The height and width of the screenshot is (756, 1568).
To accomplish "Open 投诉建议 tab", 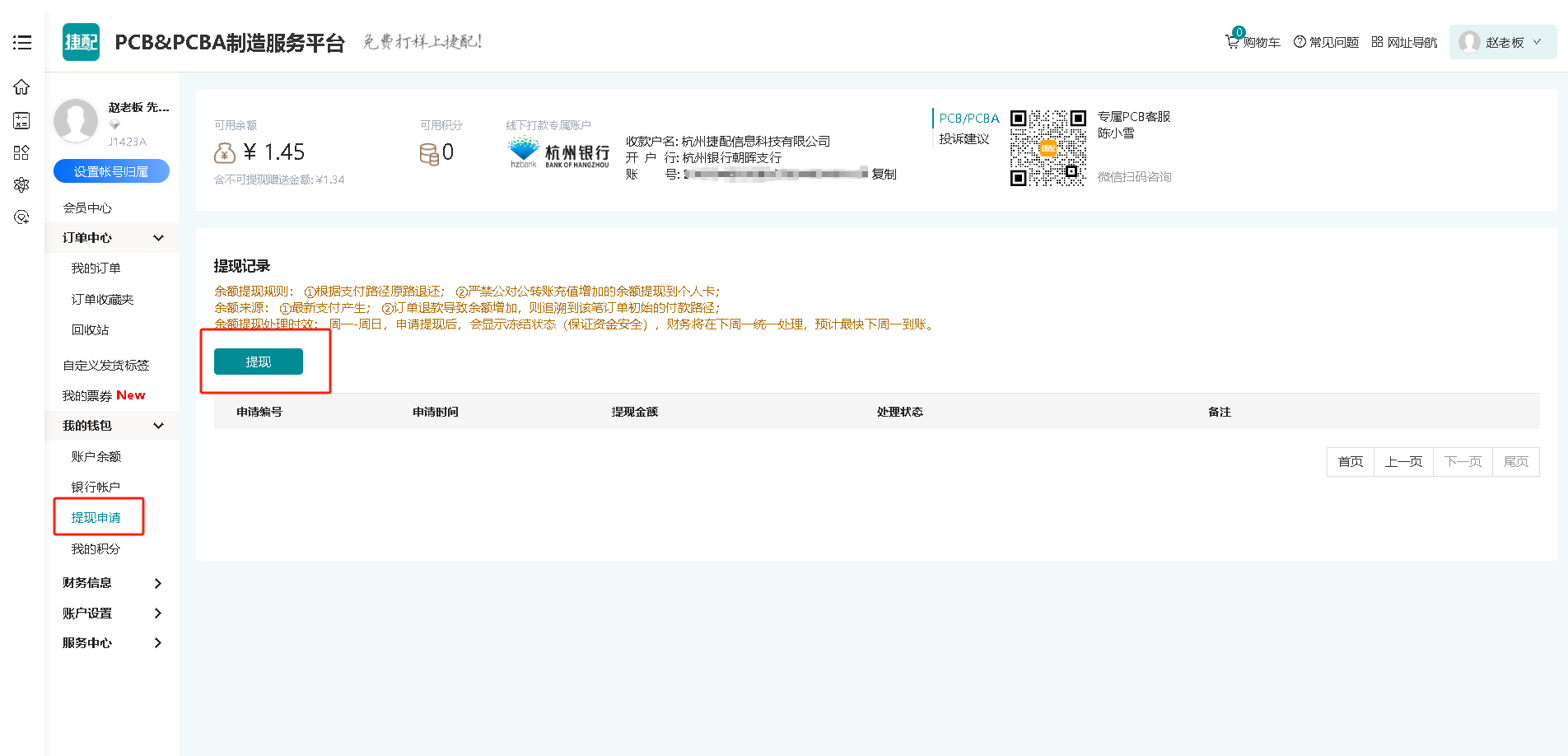I will (x=964, y=139).
